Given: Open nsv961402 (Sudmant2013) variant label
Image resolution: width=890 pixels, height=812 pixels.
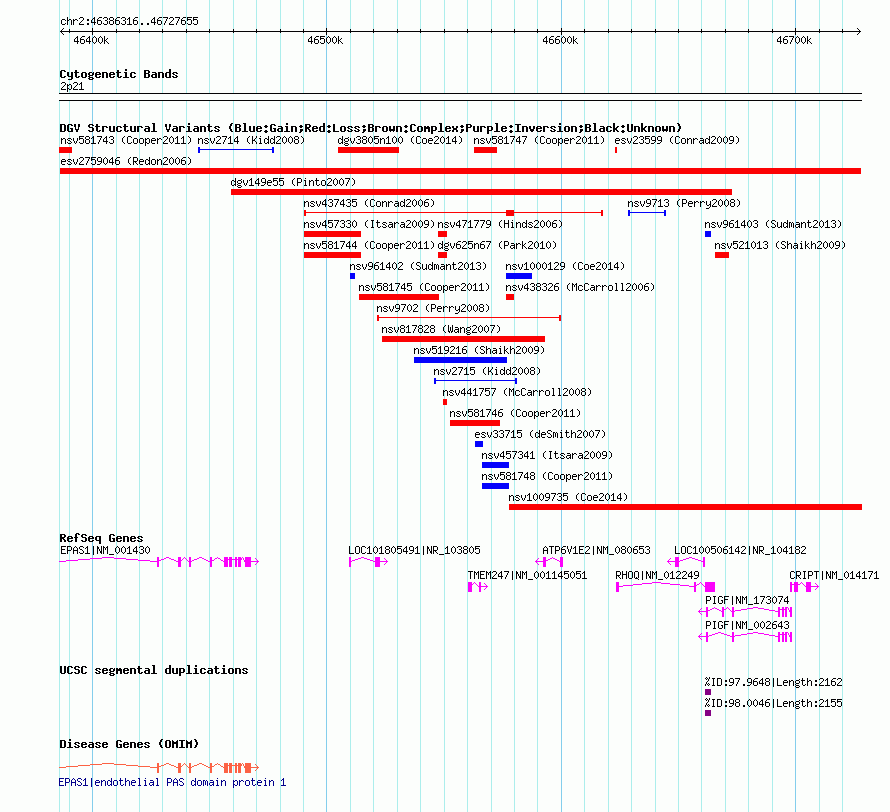Looking at the screenshot, I should (418, 266).
